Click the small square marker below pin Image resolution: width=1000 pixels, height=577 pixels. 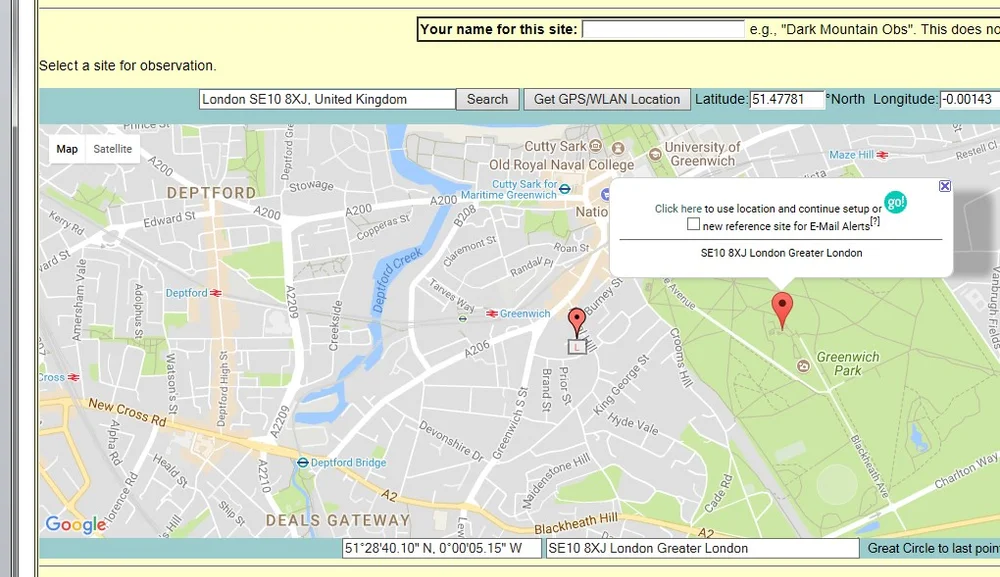(577, 346)
